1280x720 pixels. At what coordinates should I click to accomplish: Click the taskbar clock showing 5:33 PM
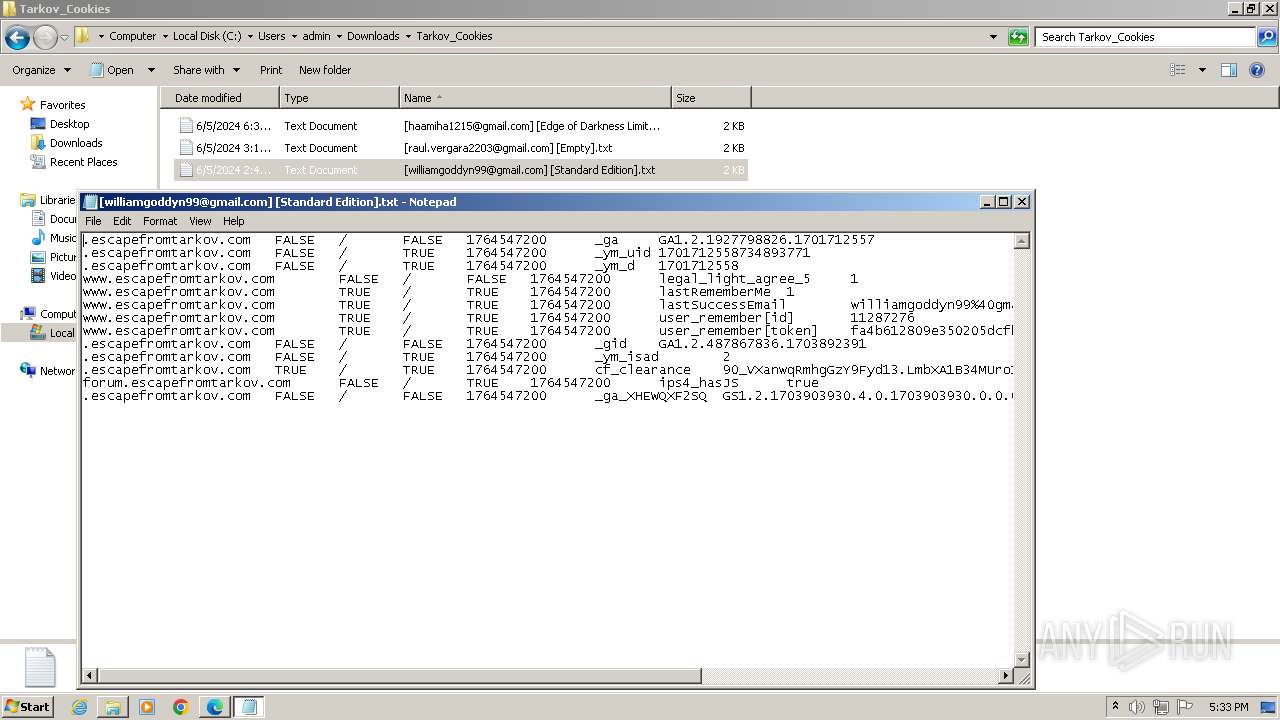point(1229,707)
